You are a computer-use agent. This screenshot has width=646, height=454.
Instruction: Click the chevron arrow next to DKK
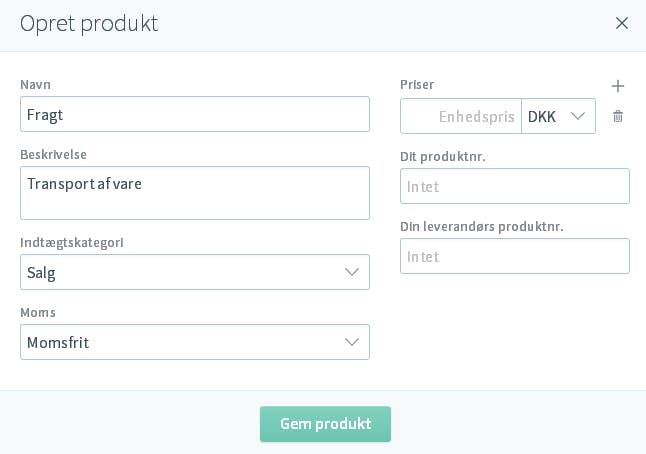coord(578,116)
